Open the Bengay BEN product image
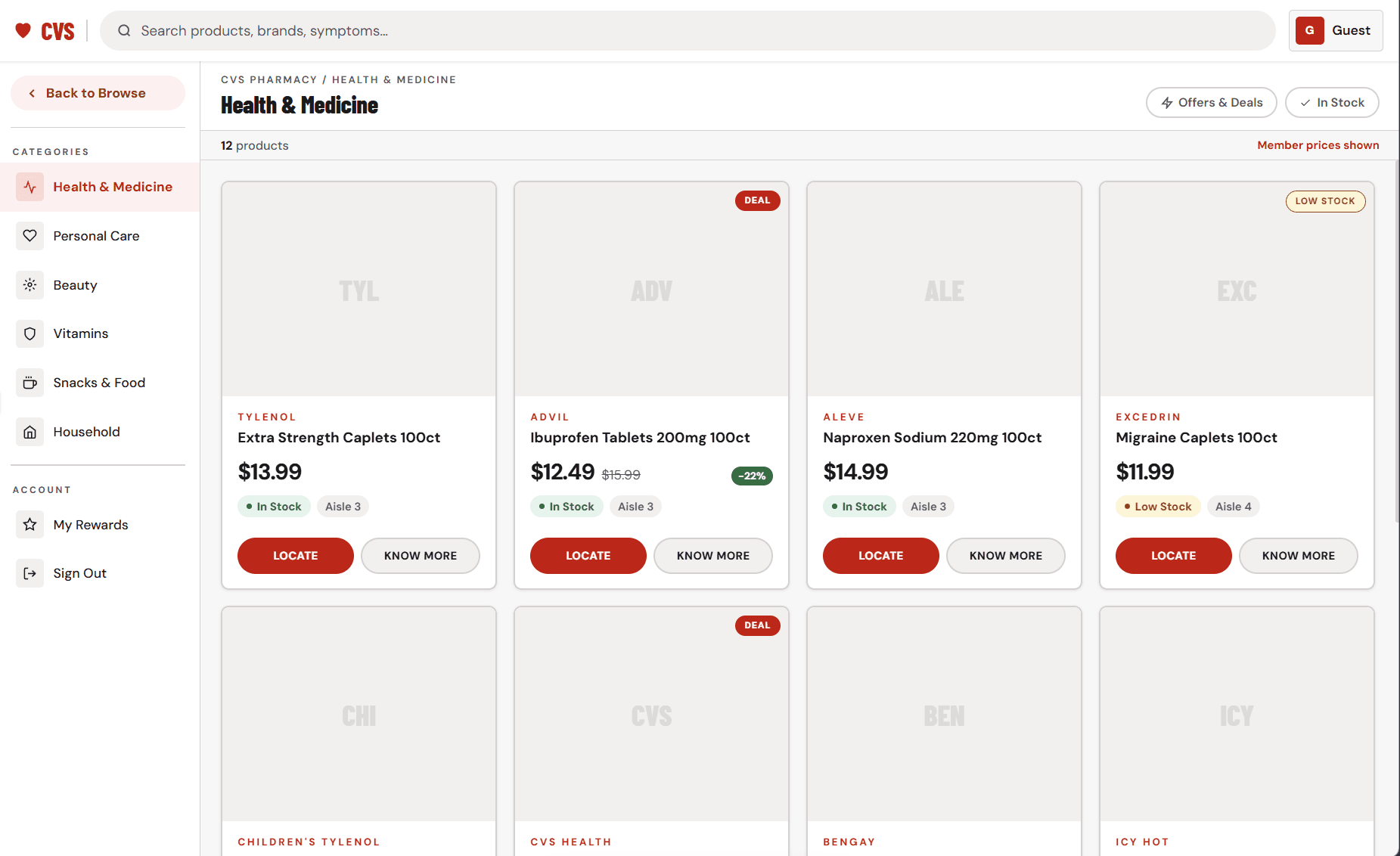This screenshot has height=856, width=1400. coord(944,715)
